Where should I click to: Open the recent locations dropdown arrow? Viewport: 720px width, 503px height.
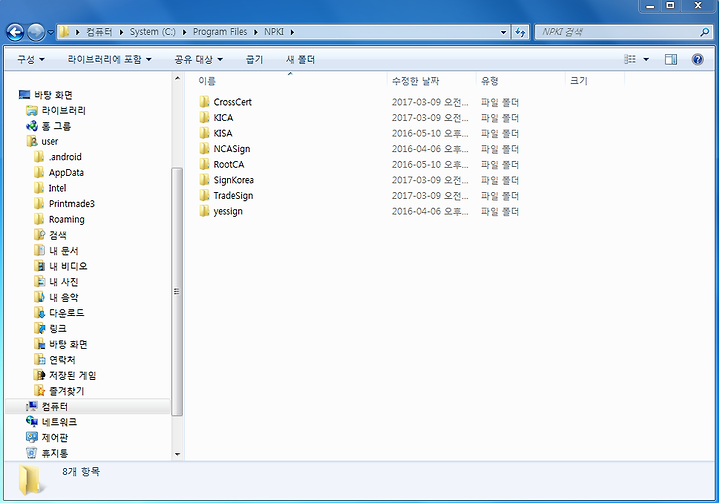pyautogui.click(x=51, y=33)
